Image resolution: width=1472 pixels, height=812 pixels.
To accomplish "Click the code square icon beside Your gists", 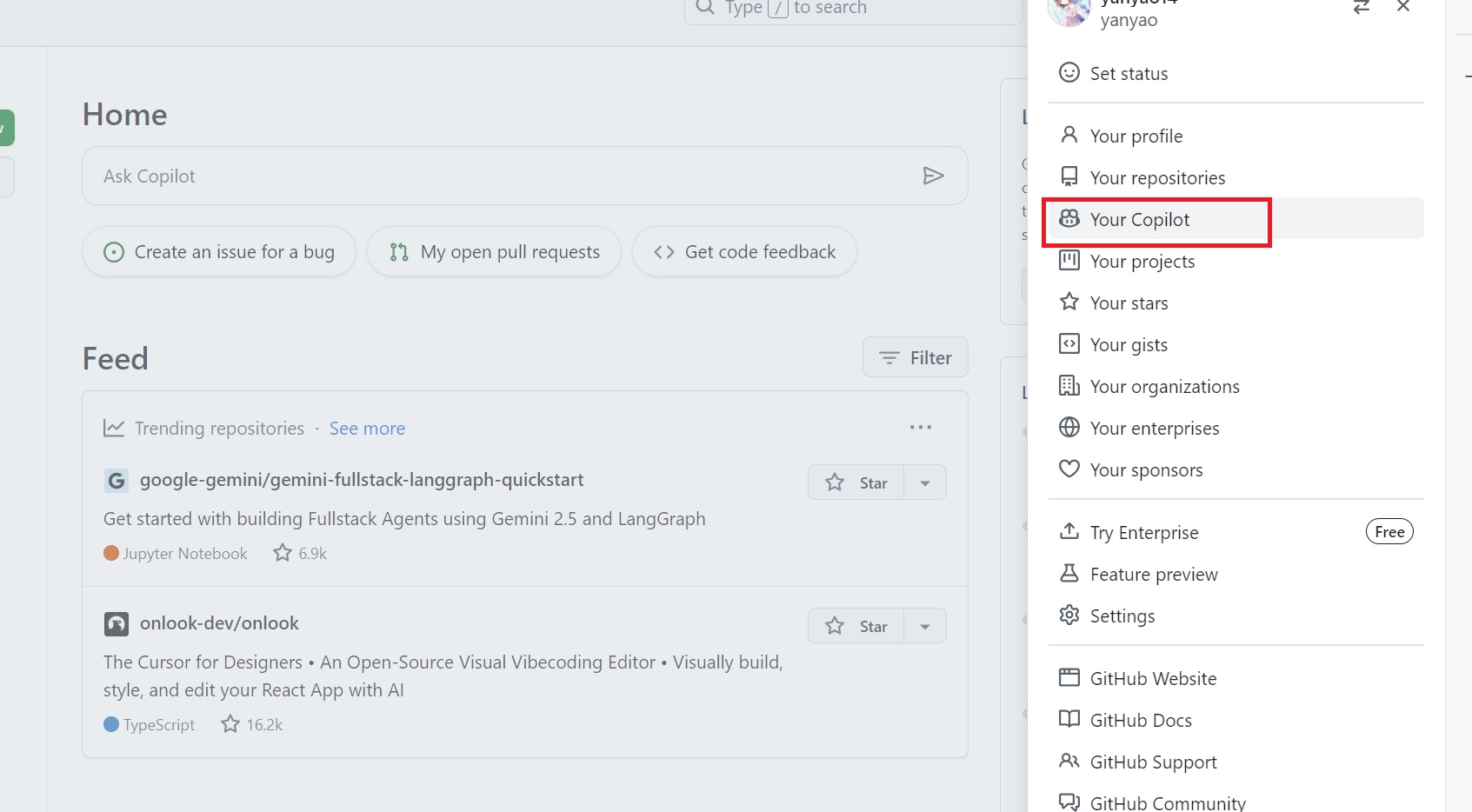I will tap(1069, 343).
